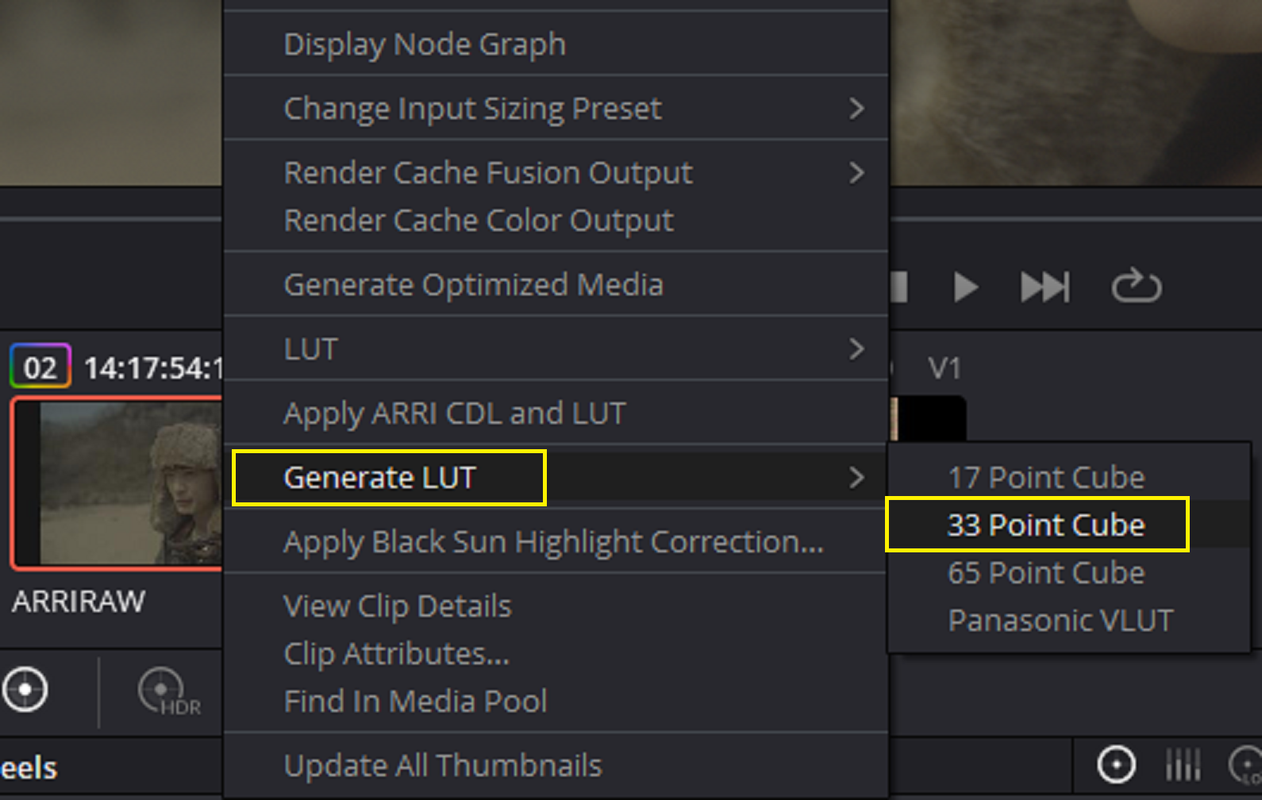Click the clip number 02 badge
This screenshot has height=800, width=1262.
(x=40, y=367)
